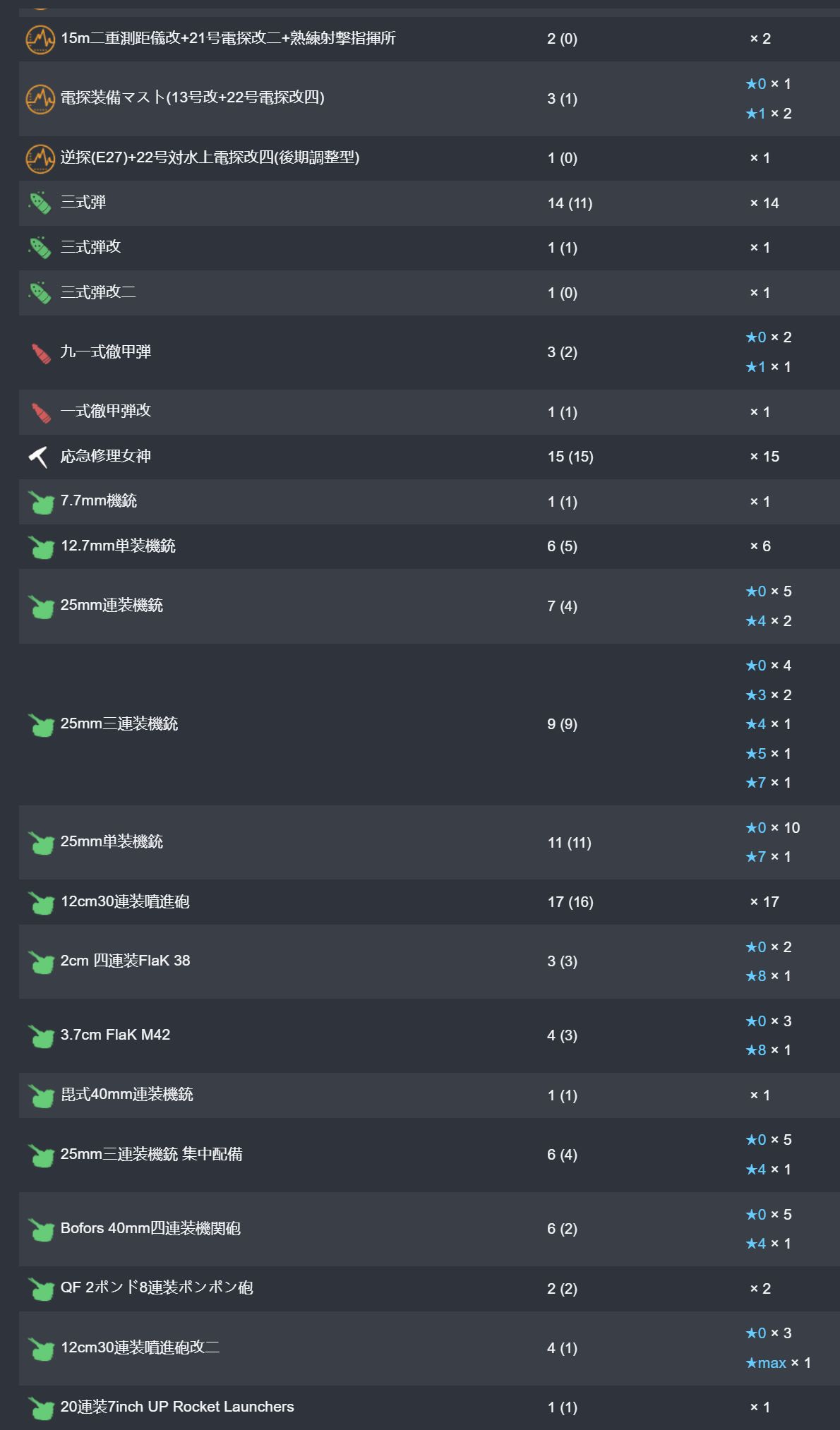840x1430 pixels.
Task: Click the radar icon beside 電探装備マスト
Action: coord(40,98)
